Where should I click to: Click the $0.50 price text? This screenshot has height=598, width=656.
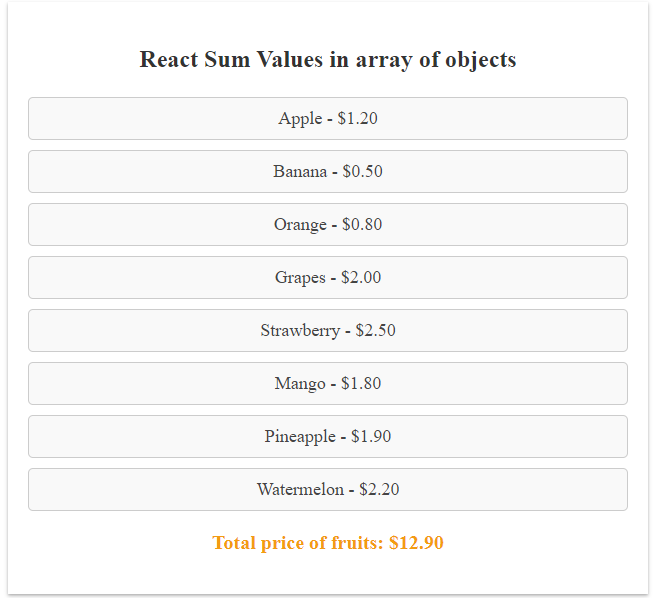362,171
